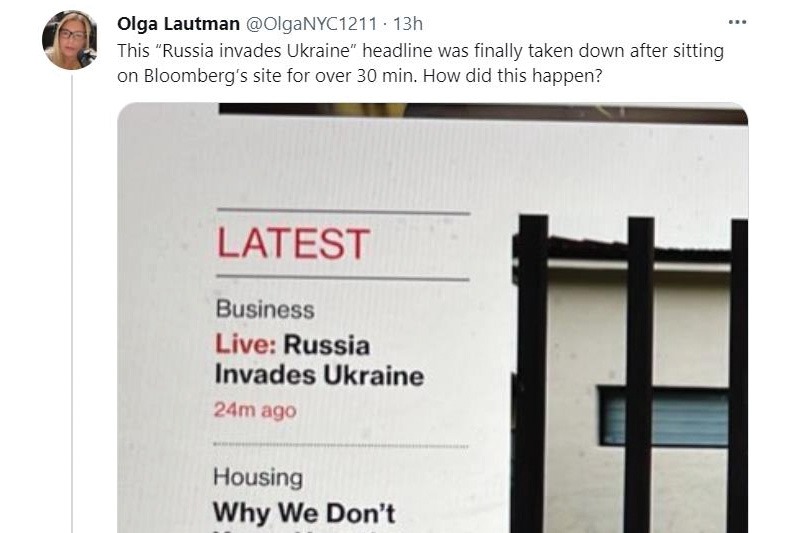
Task: Click the Live: Russia Invades Ukraine headline
Action: point(319,360)
